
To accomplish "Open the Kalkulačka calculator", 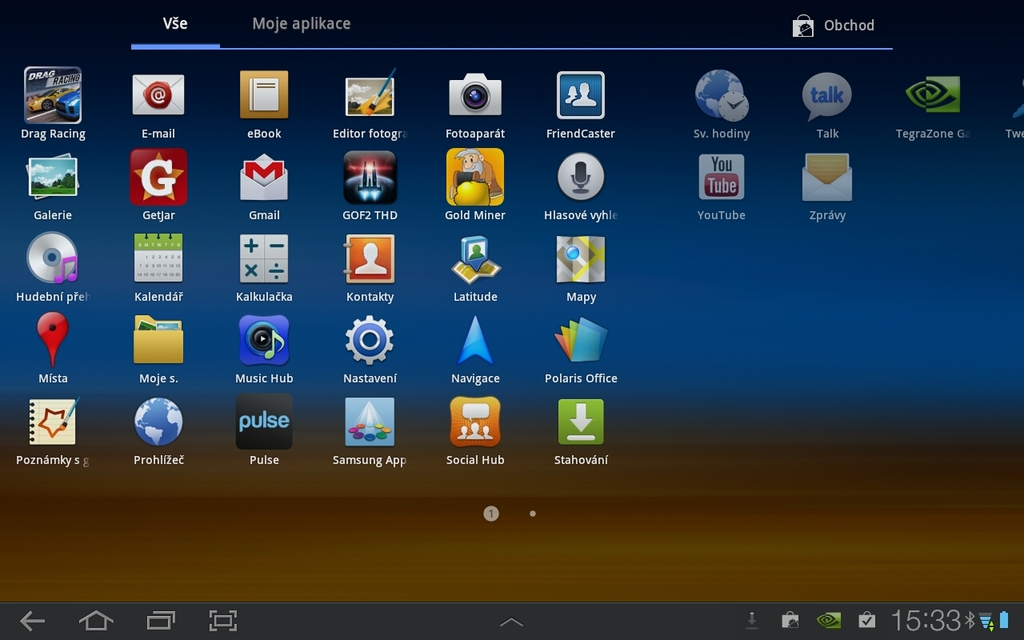I will point(263,260).
